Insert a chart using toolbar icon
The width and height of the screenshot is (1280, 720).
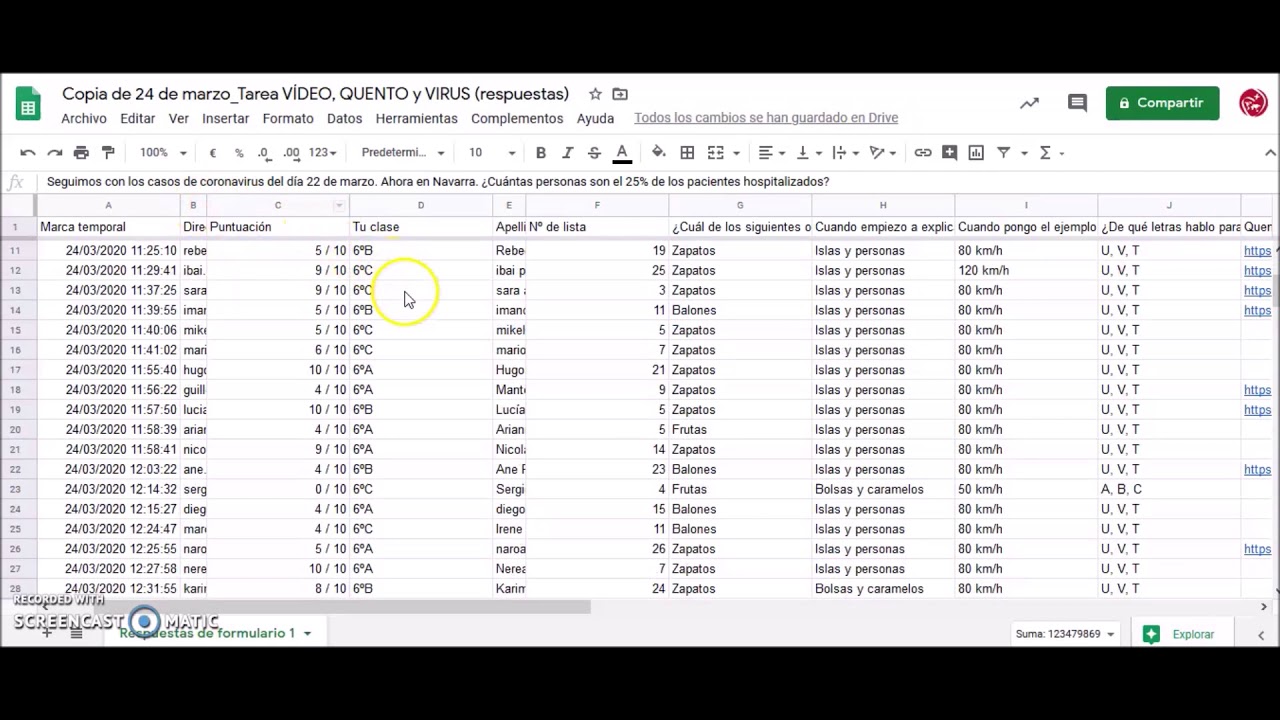coord(976,153)
